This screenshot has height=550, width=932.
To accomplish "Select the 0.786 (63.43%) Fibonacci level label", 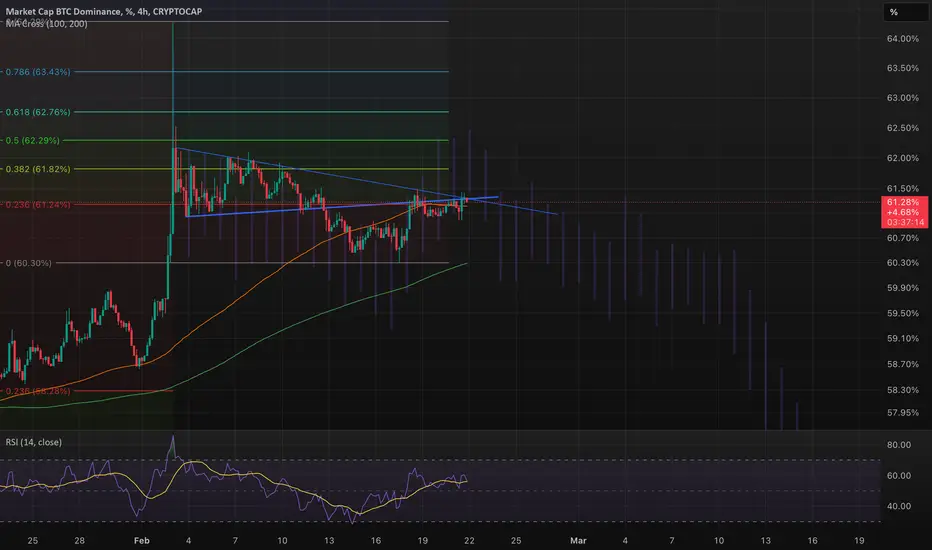I will (x=38, y=72).
